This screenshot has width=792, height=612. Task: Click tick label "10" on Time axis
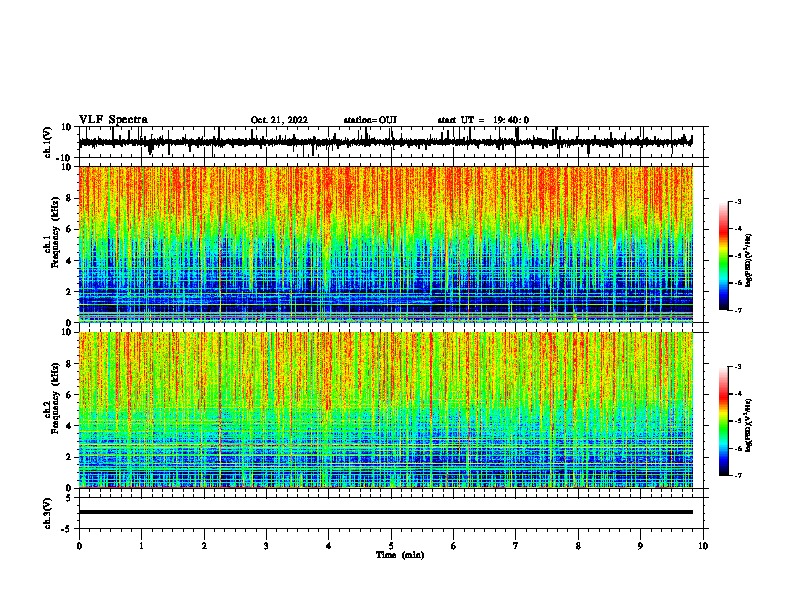coord(703,546)
